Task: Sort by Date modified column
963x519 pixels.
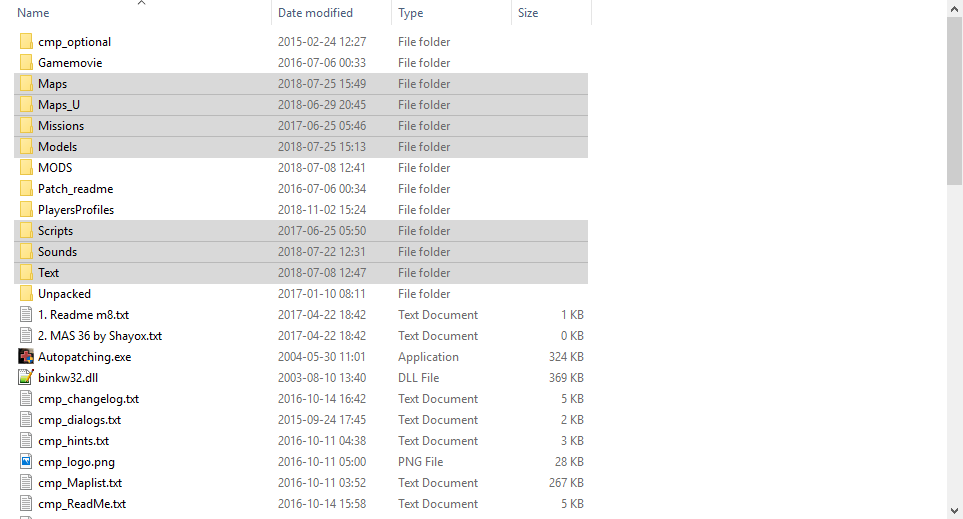Action: [315, 13]
